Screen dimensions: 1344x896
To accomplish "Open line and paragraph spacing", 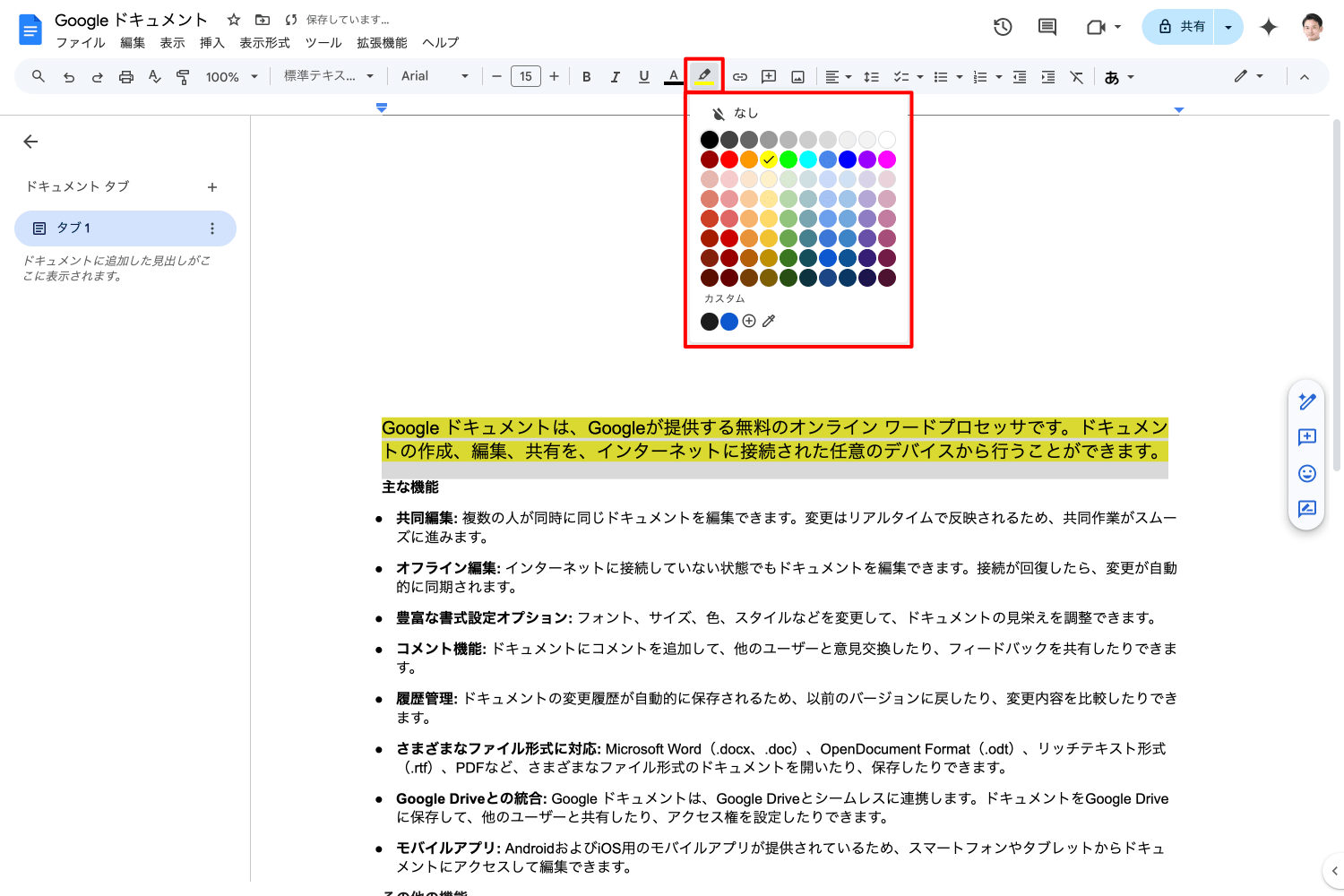I will click(871, 77).
